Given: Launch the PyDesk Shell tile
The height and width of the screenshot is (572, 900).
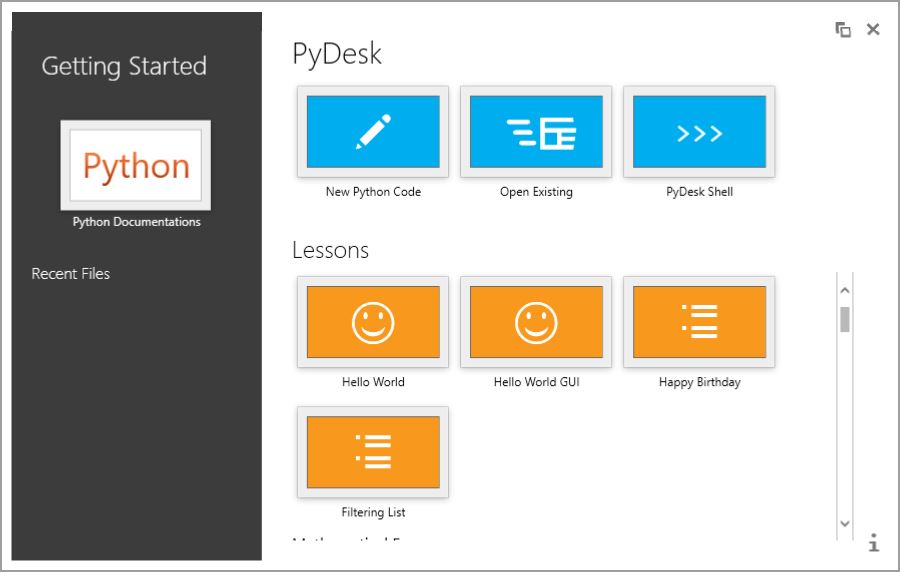Looking at the screenshot, I should pyautogui.click(x=699, y=132).
